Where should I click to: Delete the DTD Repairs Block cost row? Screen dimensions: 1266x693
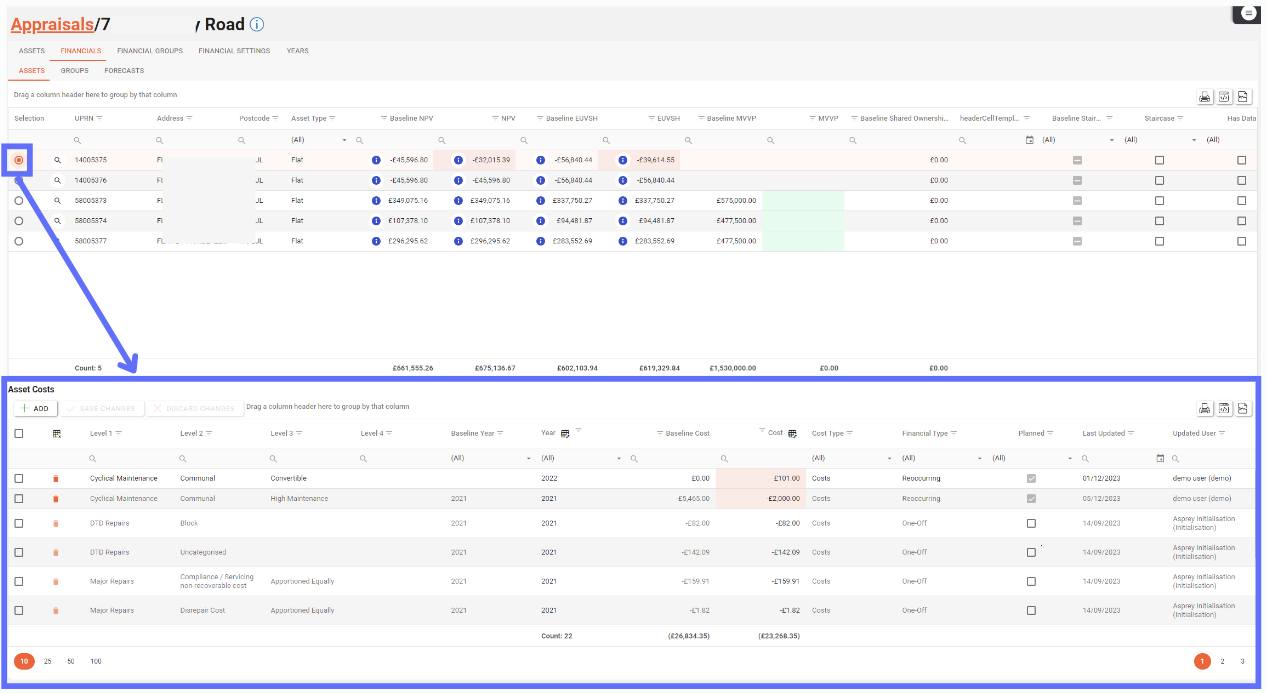tap(56, 523)
